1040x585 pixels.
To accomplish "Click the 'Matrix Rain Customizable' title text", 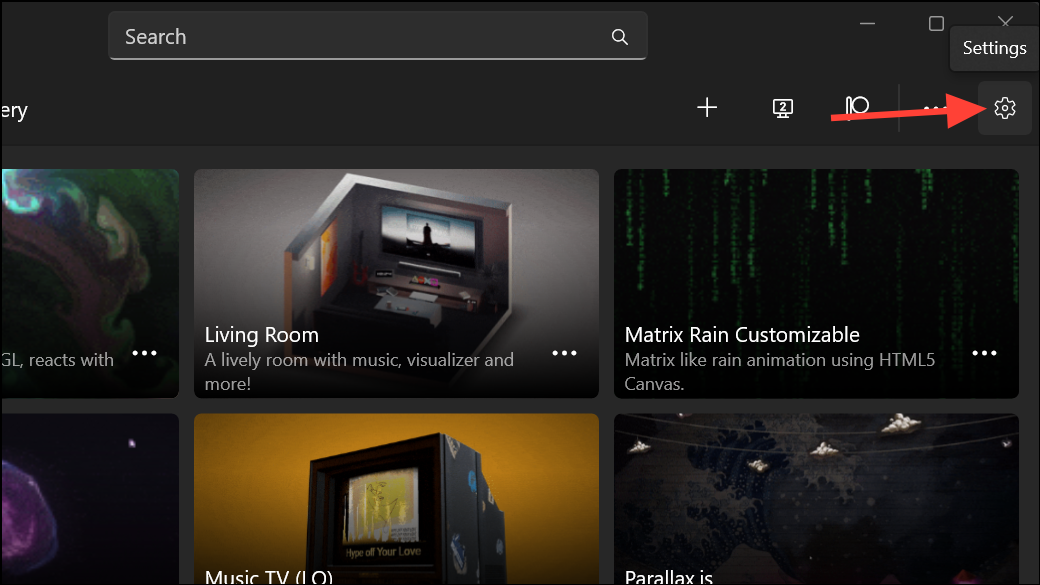I will tap(742, 335).
